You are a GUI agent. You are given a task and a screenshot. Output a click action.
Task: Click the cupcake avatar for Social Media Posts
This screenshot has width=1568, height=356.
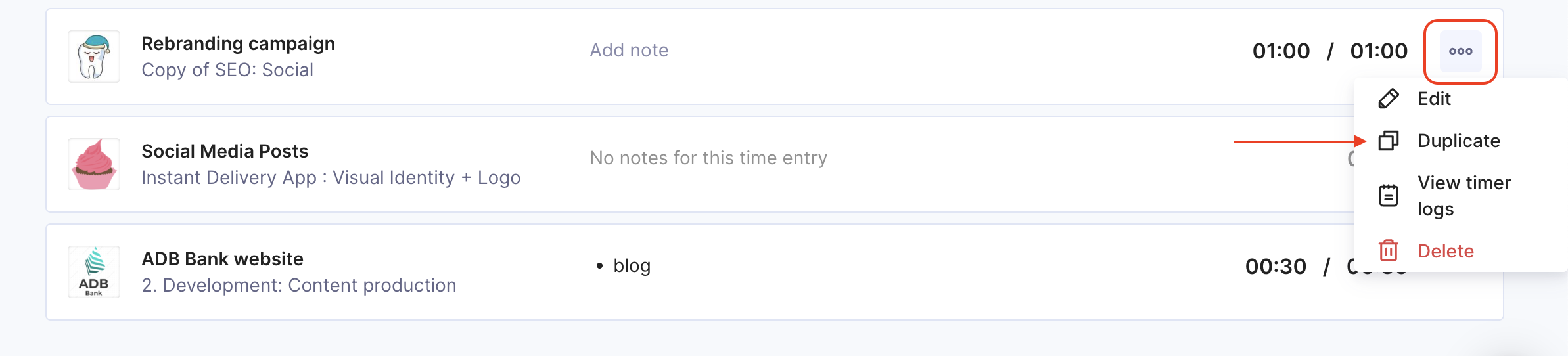[x=94, y=164]
